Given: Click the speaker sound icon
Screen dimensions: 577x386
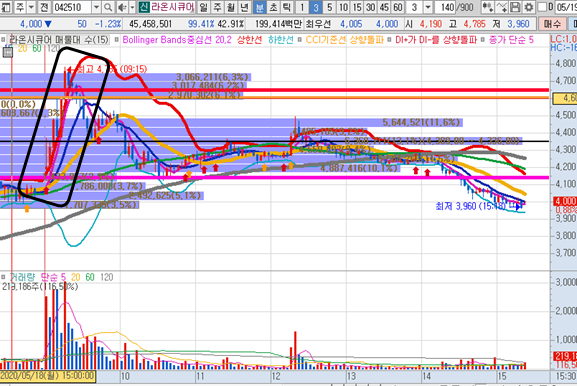Looking at the screenshot, I should tap(122, 7).
